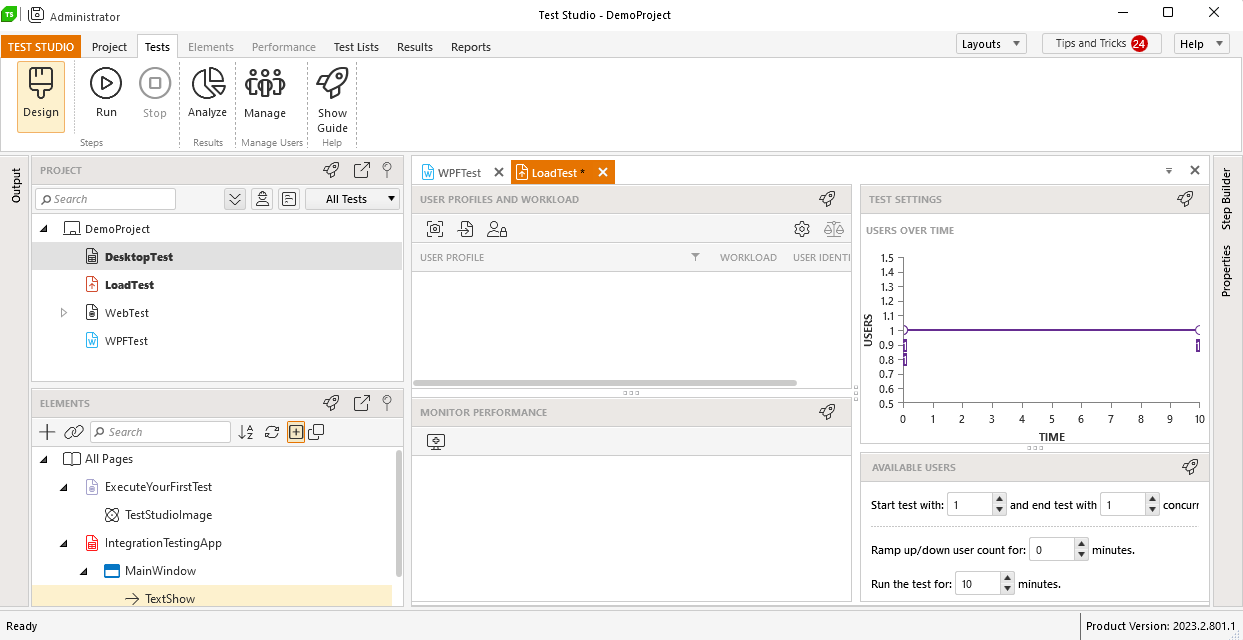Select LoadTest in the project tree

[x=129, y=285]
